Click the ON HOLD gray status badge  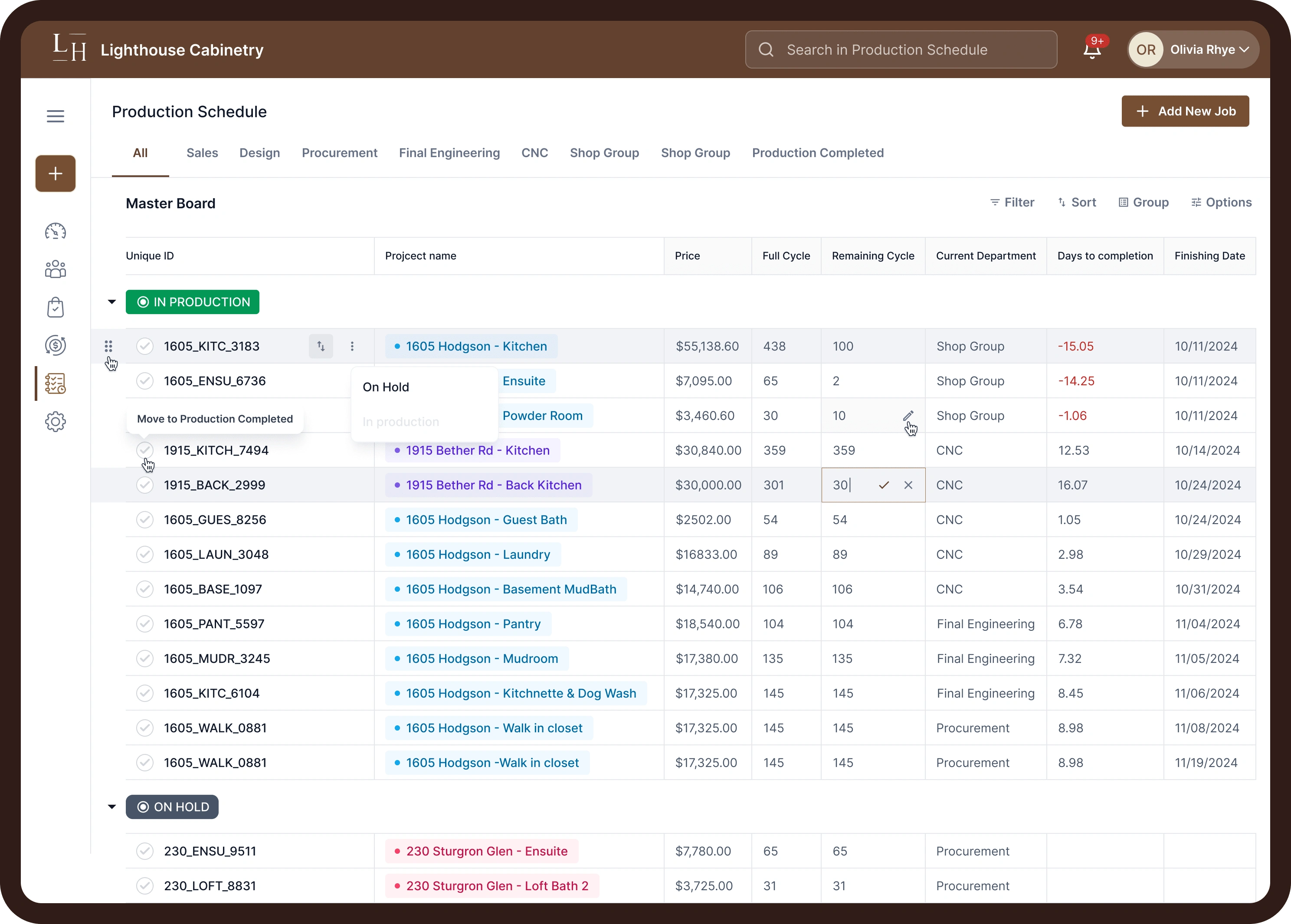(172, 807)
